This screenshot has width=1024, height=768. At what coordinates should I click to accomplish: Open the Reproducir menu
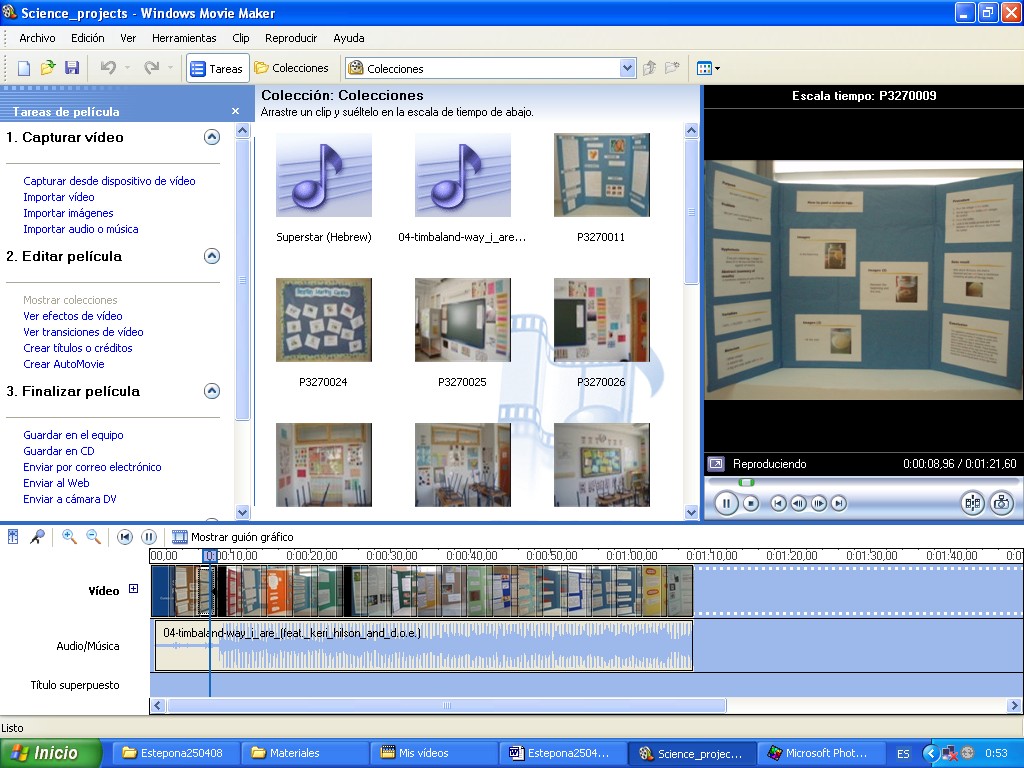click(291, 38)
